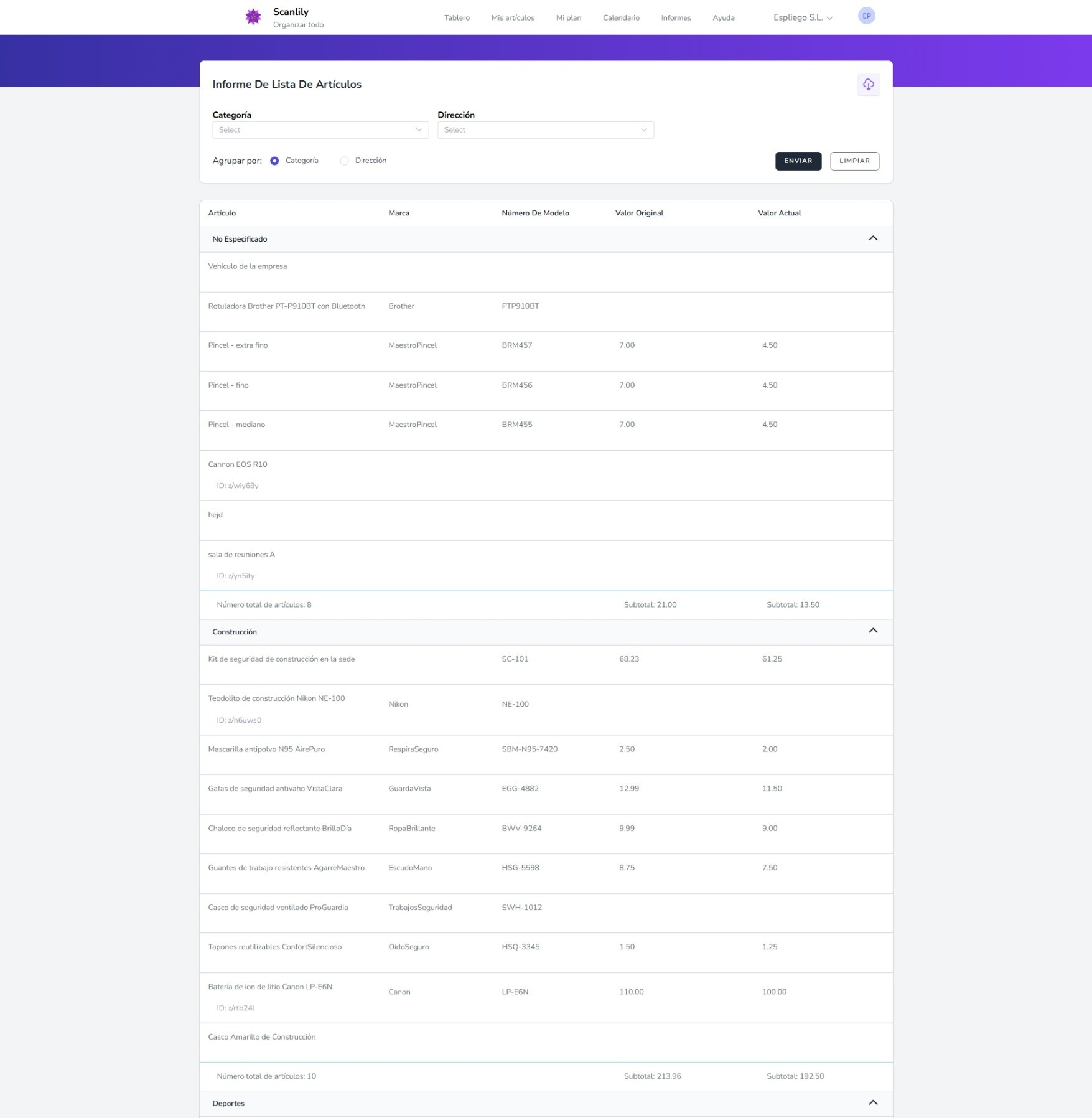Open the Espliego S.L. account dropdown
Screen dimensions: 1092x1118
click(x=802, y=18)
